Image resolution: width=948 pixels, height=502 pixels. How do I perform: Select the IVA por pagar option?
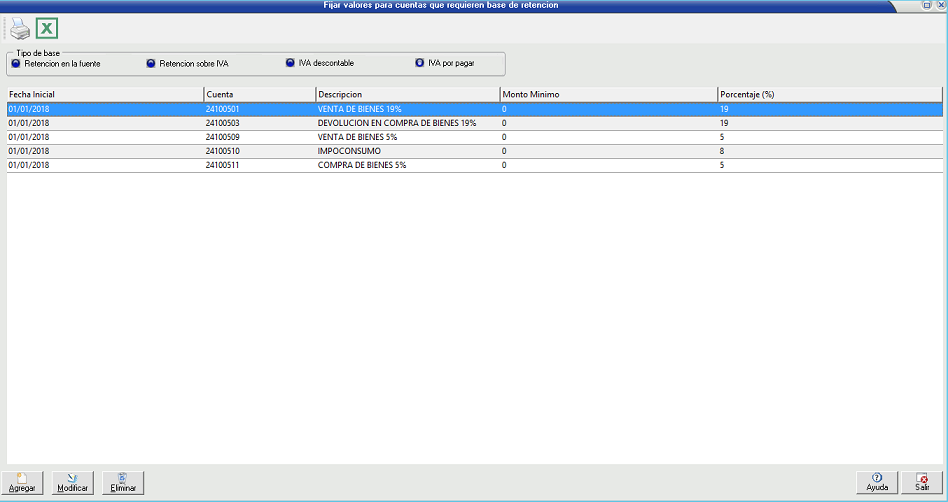(419, 63)
